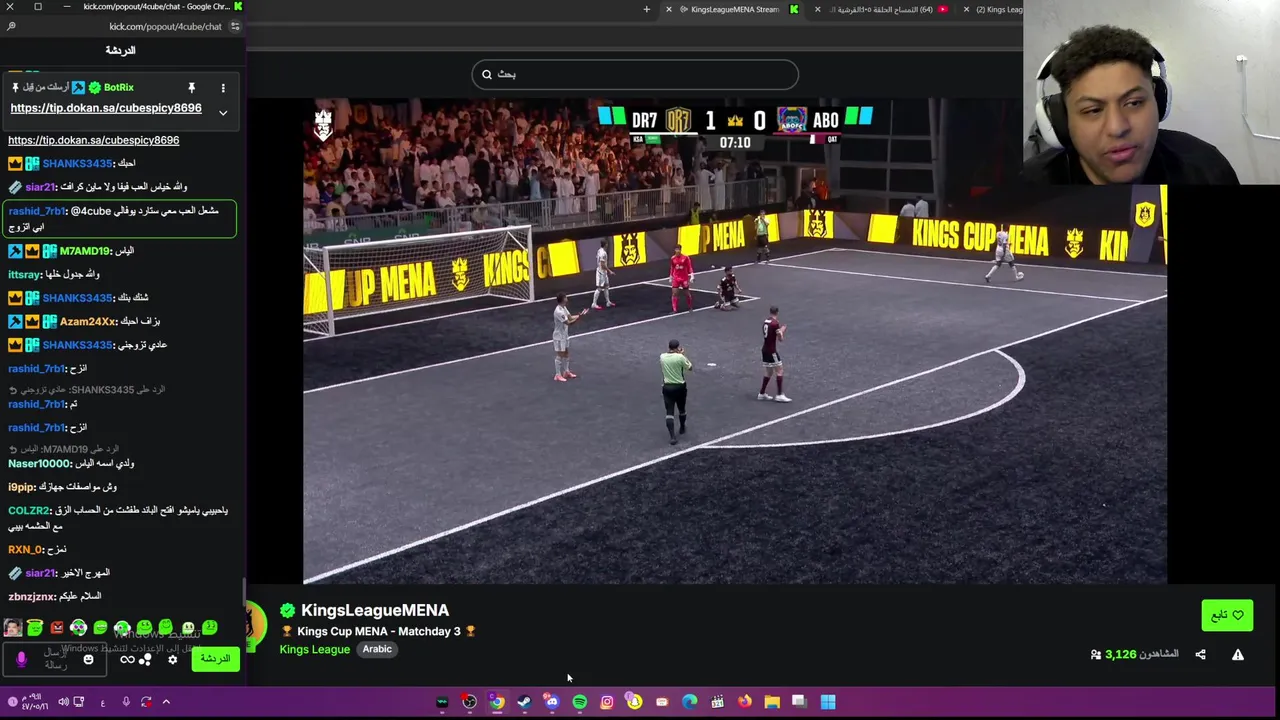Open the Windows Start menu
Viewport: 1280px width, 720px height.
[x=828, y=702]
